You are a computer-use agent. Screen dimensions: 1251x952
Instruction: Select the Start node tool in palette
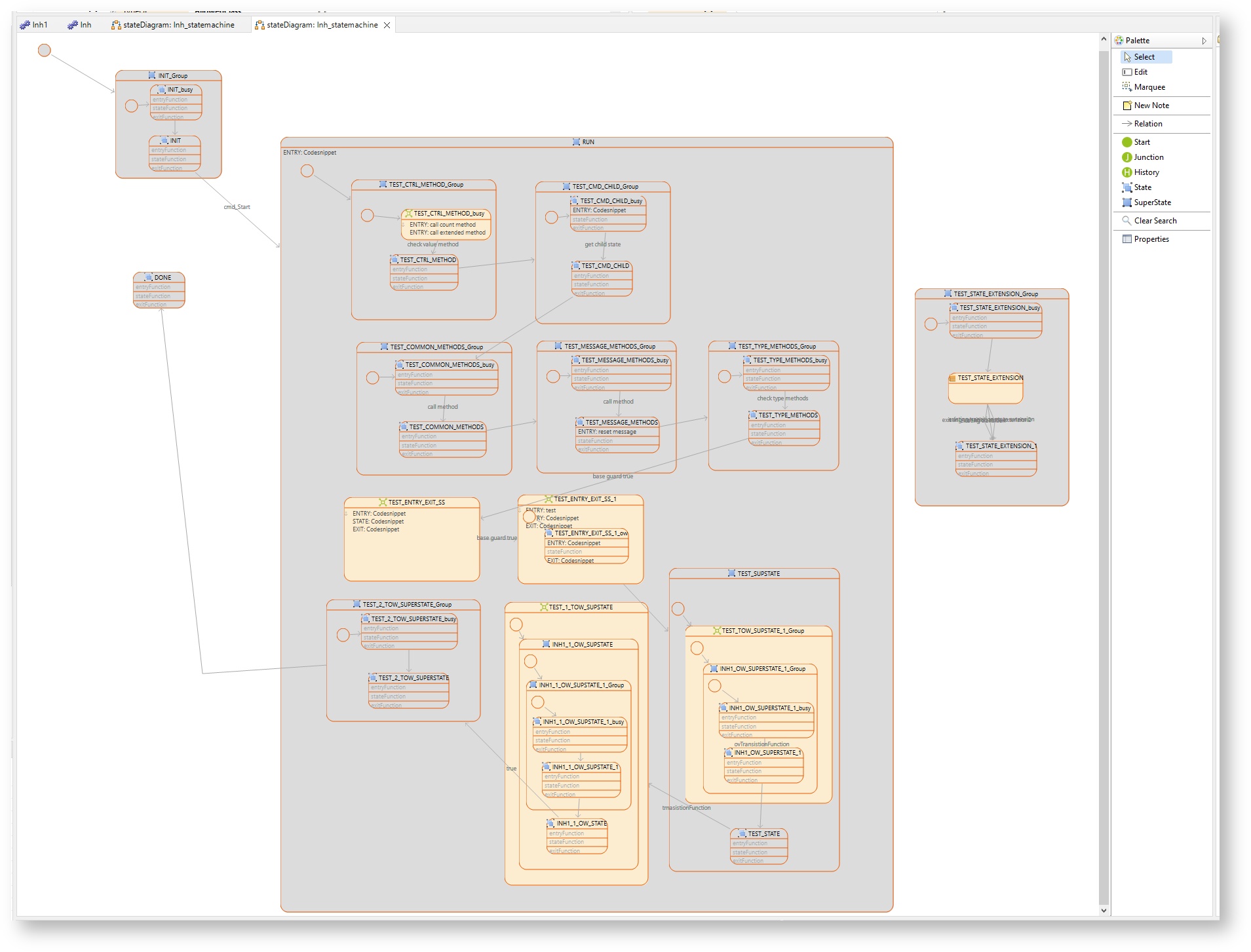[1142, 142]
